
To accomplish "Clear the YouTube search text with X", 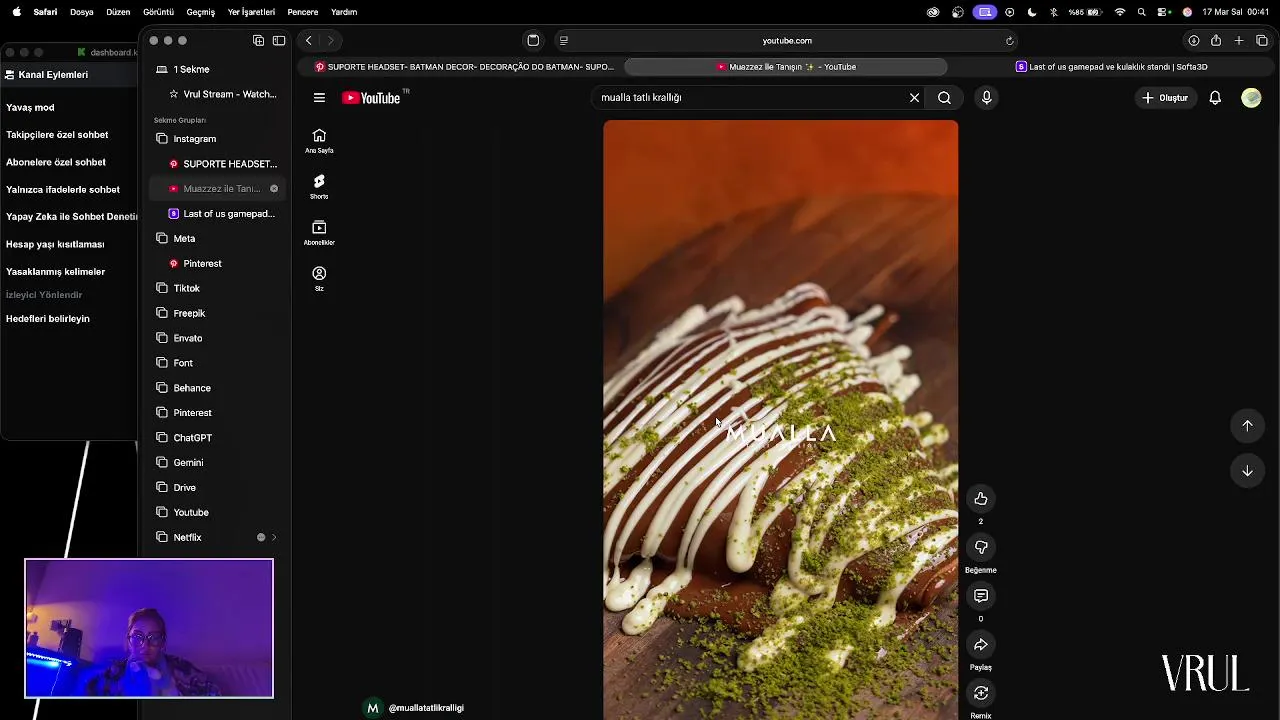I will click(914, 98).
